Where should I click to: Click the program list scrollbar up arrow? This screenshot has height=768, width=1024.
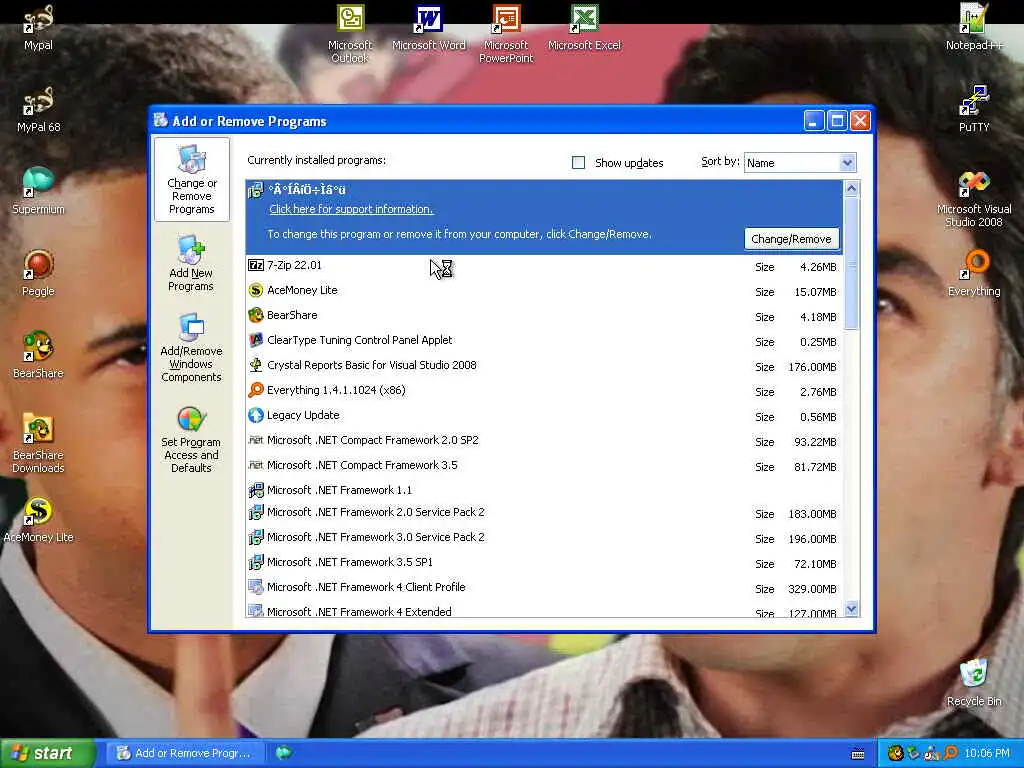pos(851,189)
